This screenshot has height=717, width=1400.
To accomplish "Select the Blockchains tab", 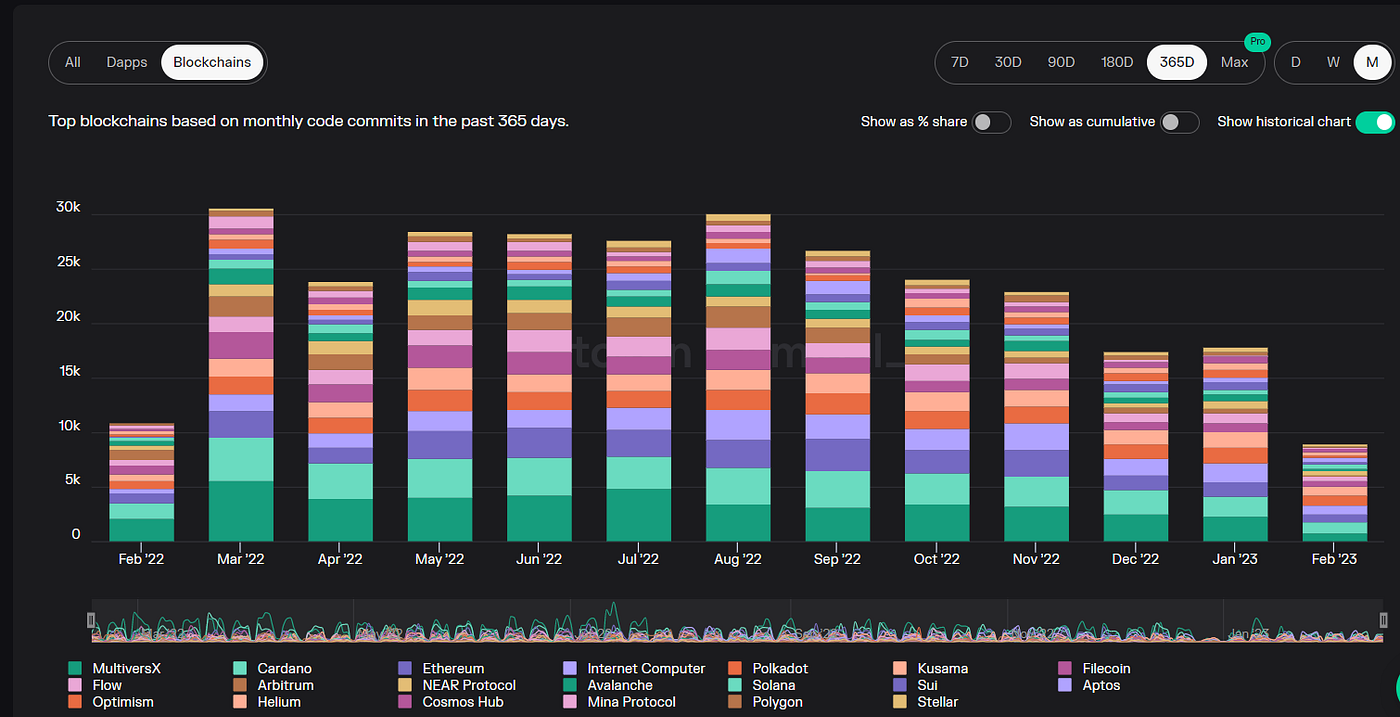I will click(213, 62).
